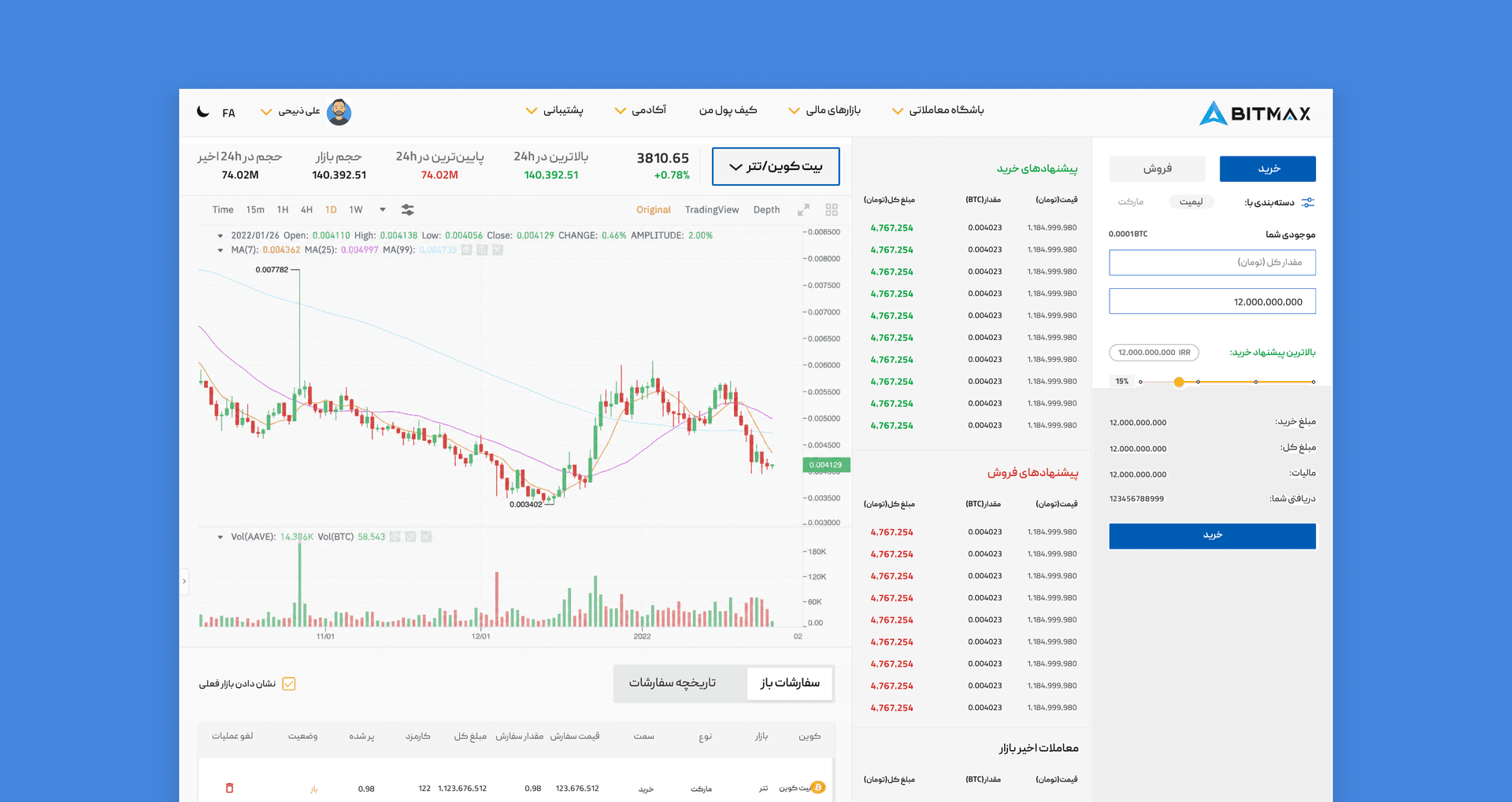Click order status 'باز' in orders table
The height and width of the screenshot is (802, 1512).
313,789
